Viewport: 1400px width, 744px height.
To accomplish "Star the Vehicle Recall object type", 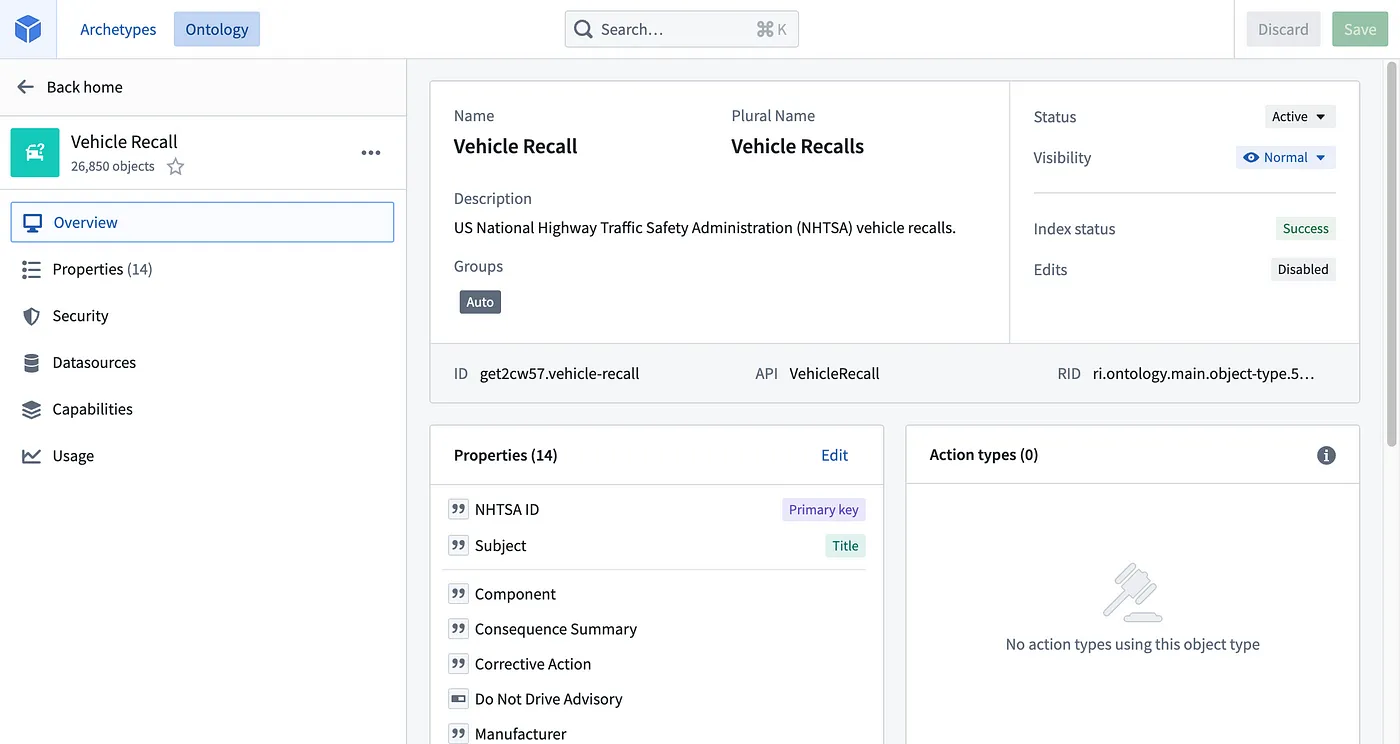I will (x=176, y=167).
